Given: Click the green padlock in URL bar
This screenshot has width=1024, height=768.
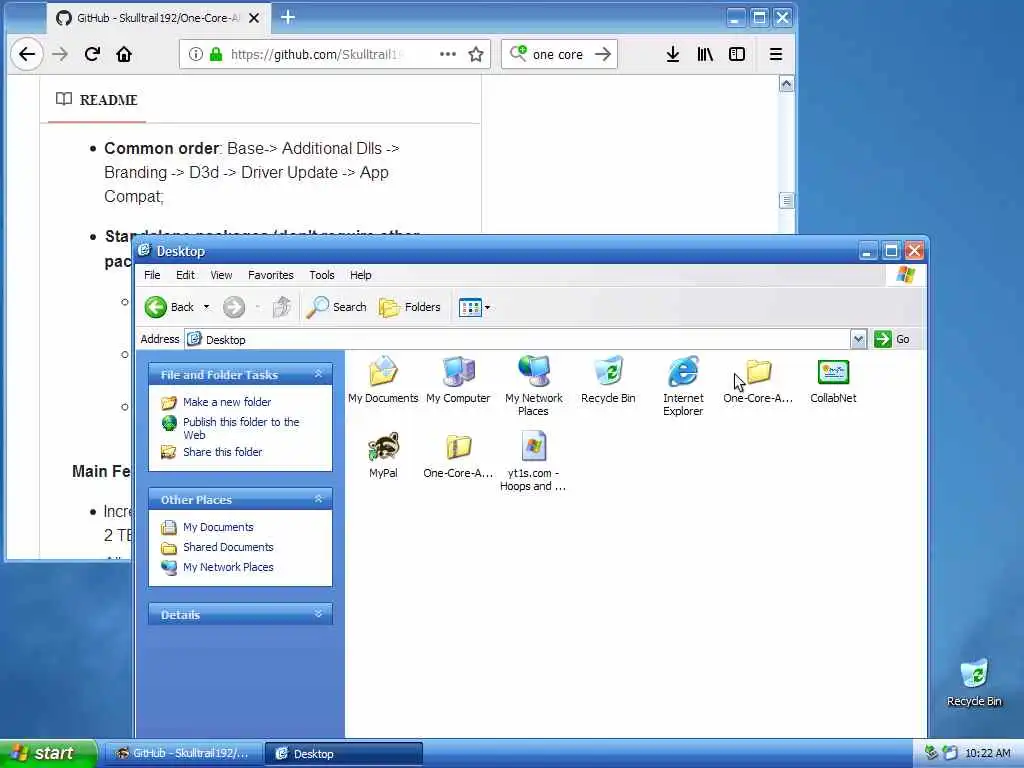Looking at the screenshot, I should [x=216, y=54].
